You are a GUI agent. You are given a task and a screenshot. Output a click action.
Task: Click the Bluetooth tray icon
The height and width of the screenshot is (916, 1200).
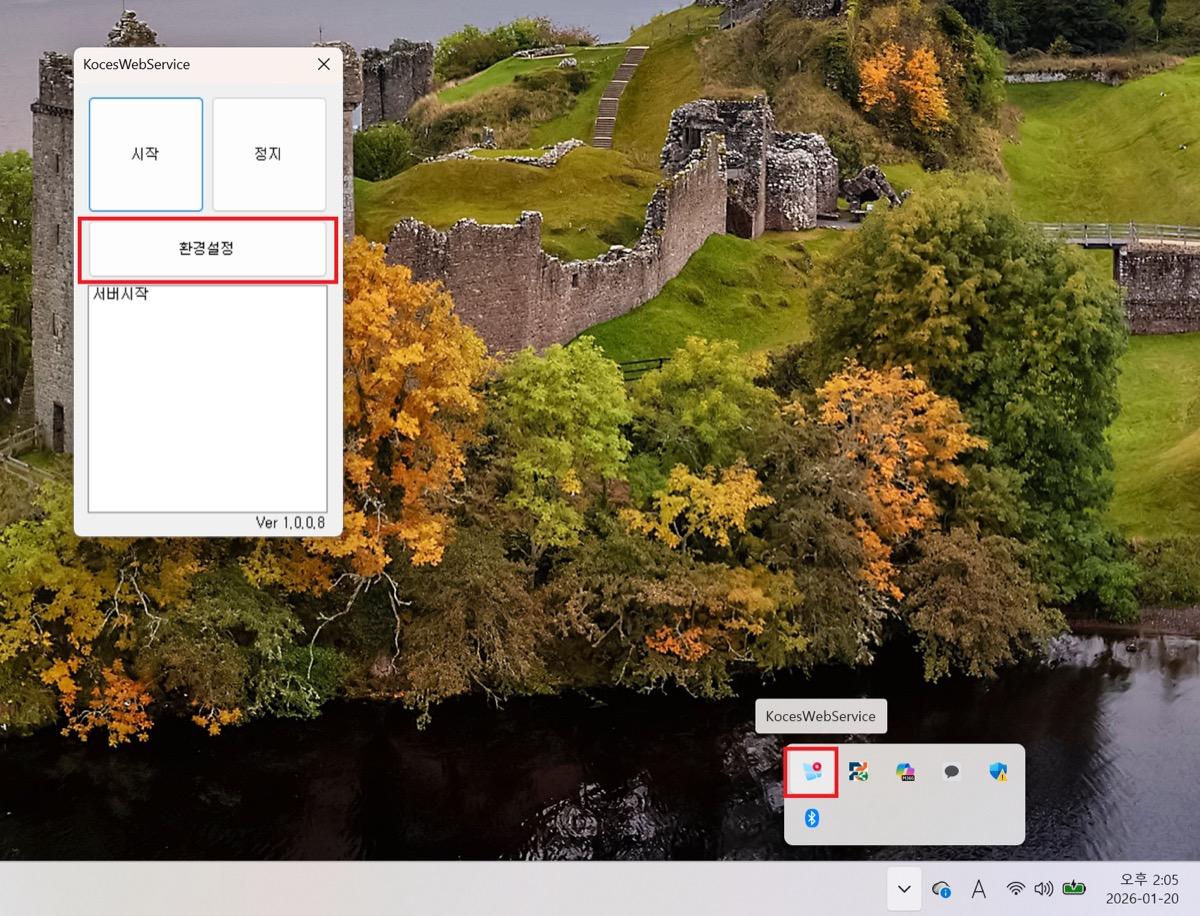click(812, 818)
